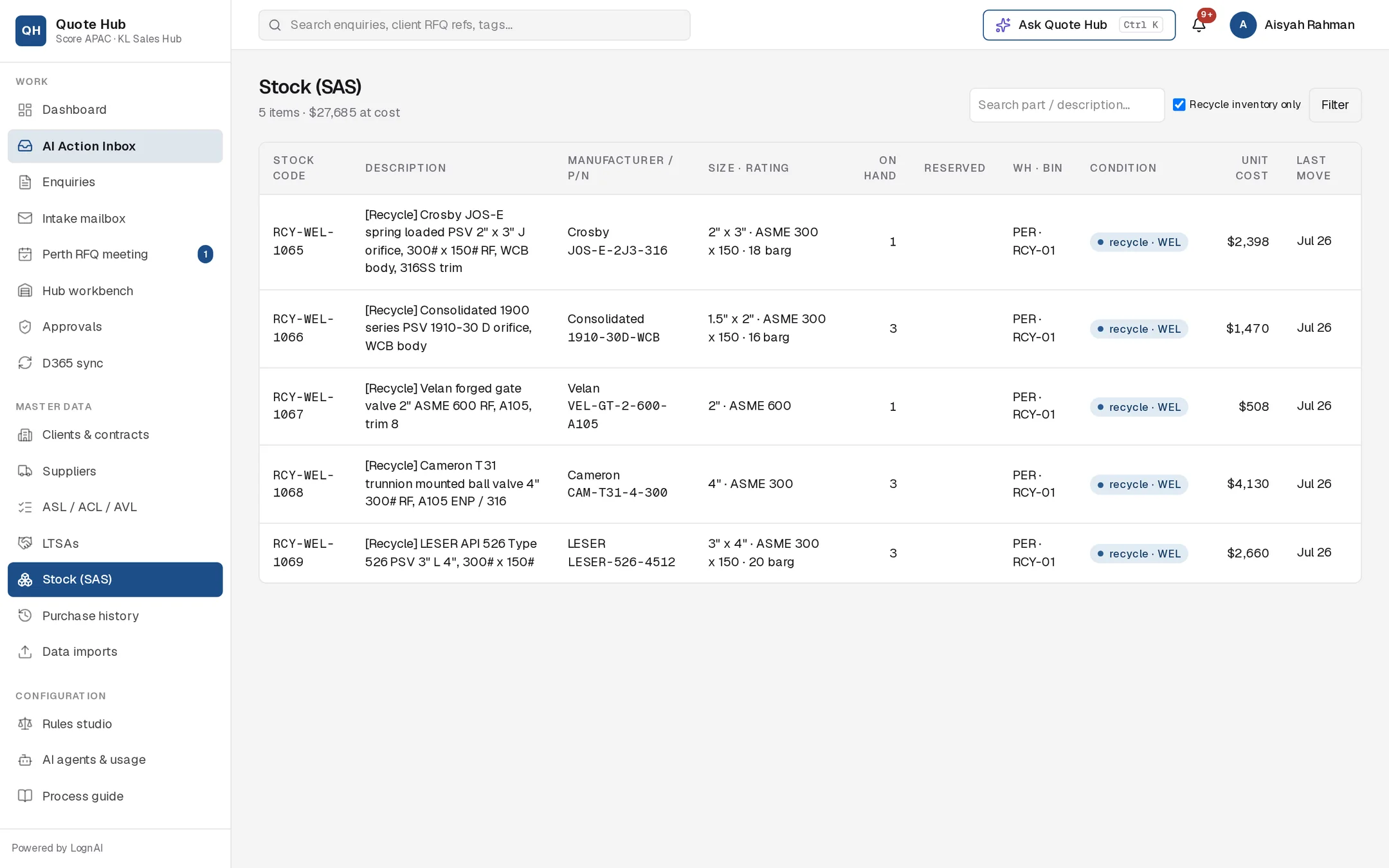Select stock code RCY-WEL-1069
This screenshot has width=1389, height=868.
[x=303, y=552]
